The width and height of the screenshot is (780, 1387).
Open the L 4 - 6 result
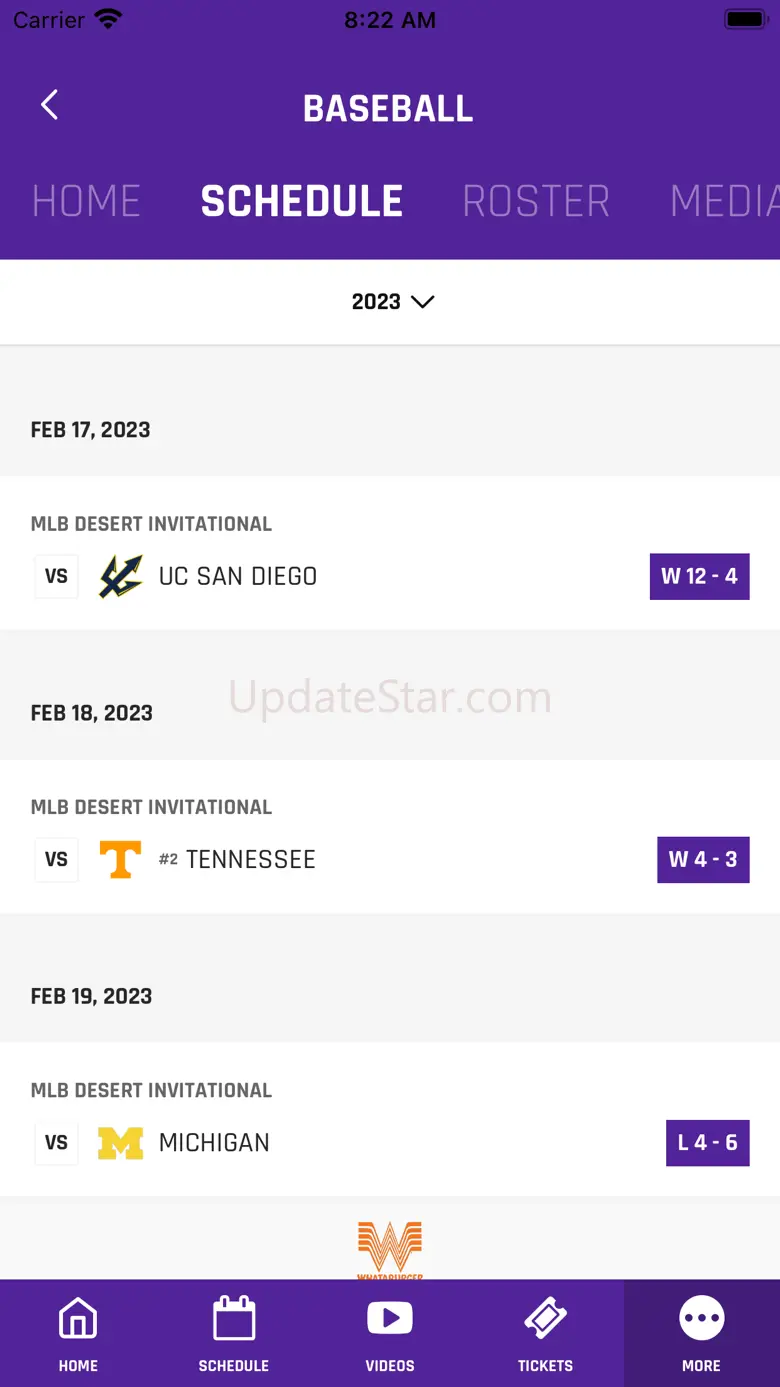[707, 1143]
